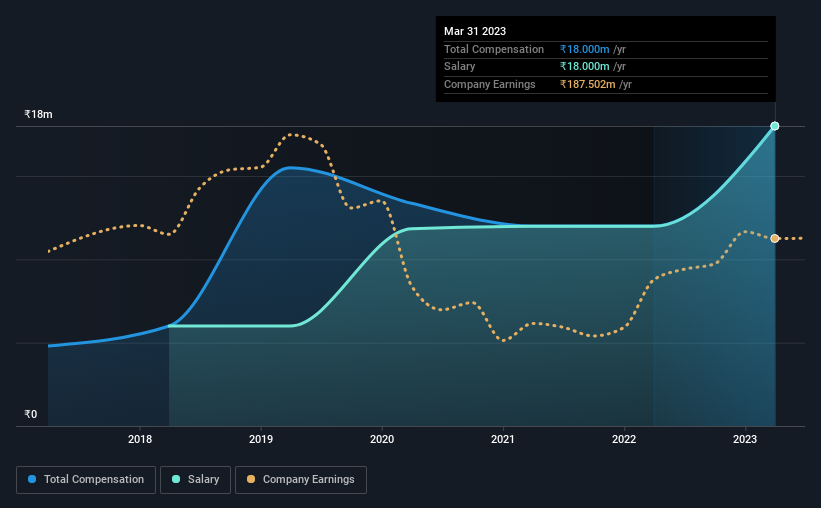This screenshot has height=508, width=821.
Task: Click the blue Total Compensation legend dot
Action: pyautogui.click(x=32, y=479)
